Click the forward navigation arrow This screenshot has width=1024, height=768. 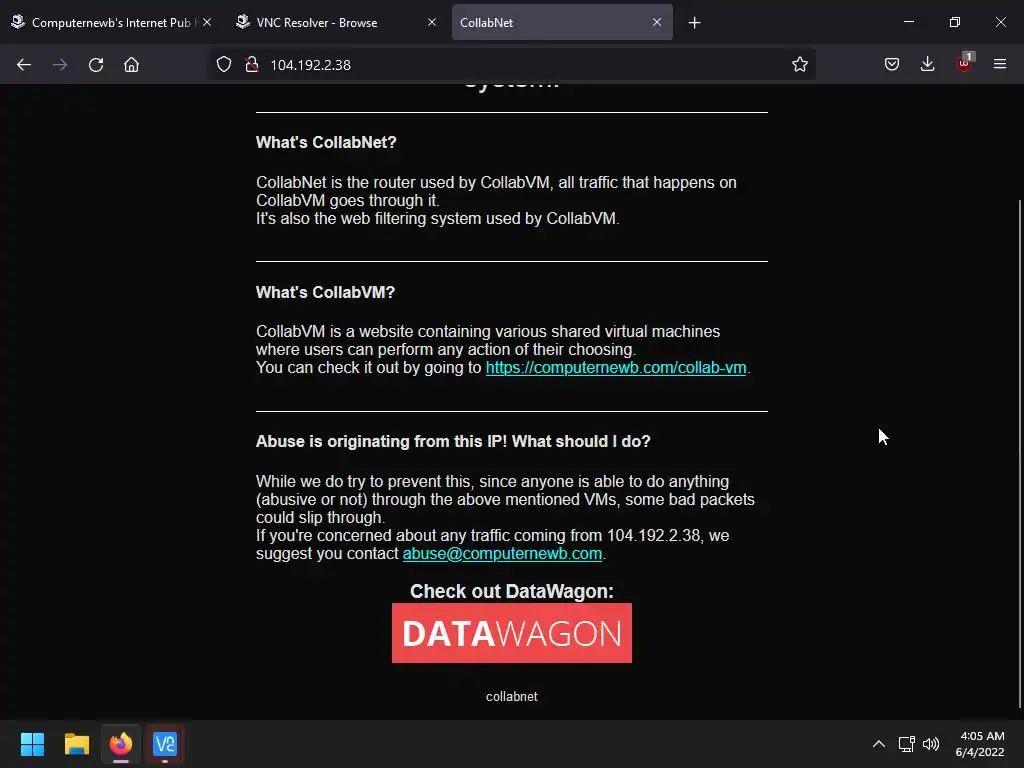pyautogui.click(x=60, y=65)
